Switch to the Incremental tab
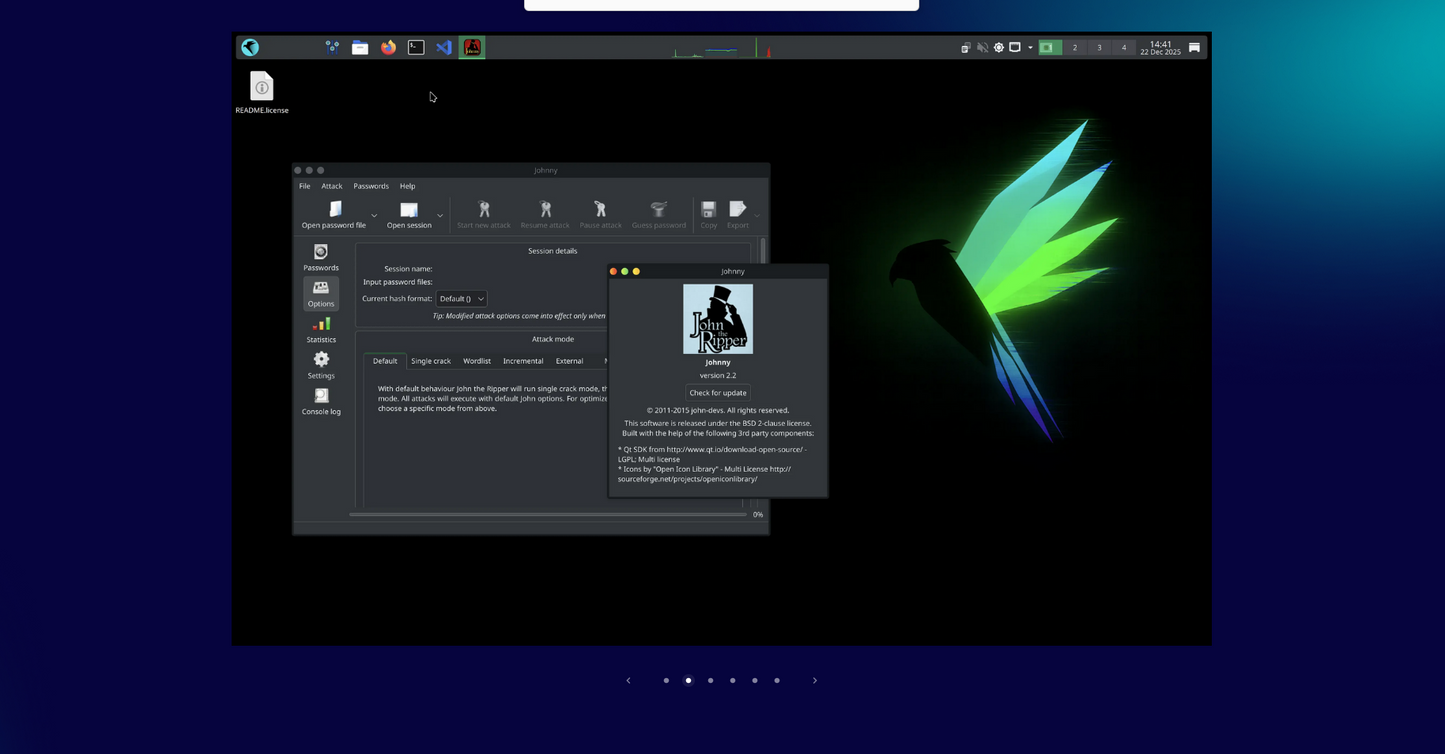The image size is (1445, 754). pos(523,361)
